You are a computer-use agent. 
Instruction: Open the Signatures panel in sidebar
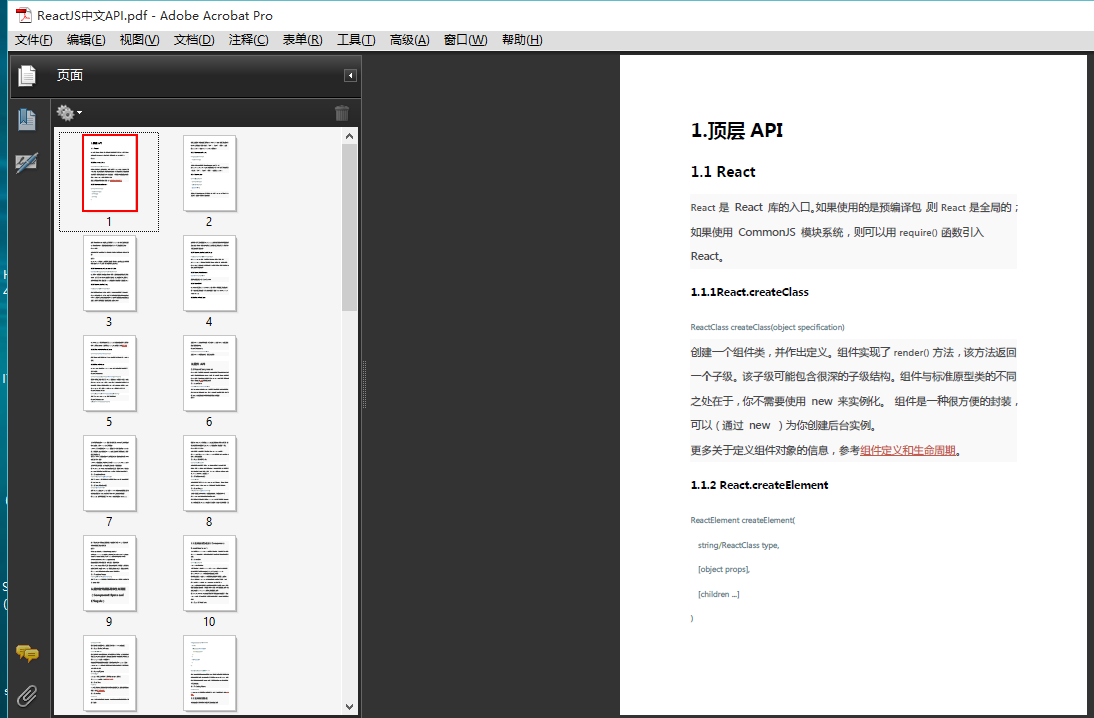click(x=27, y=164)
